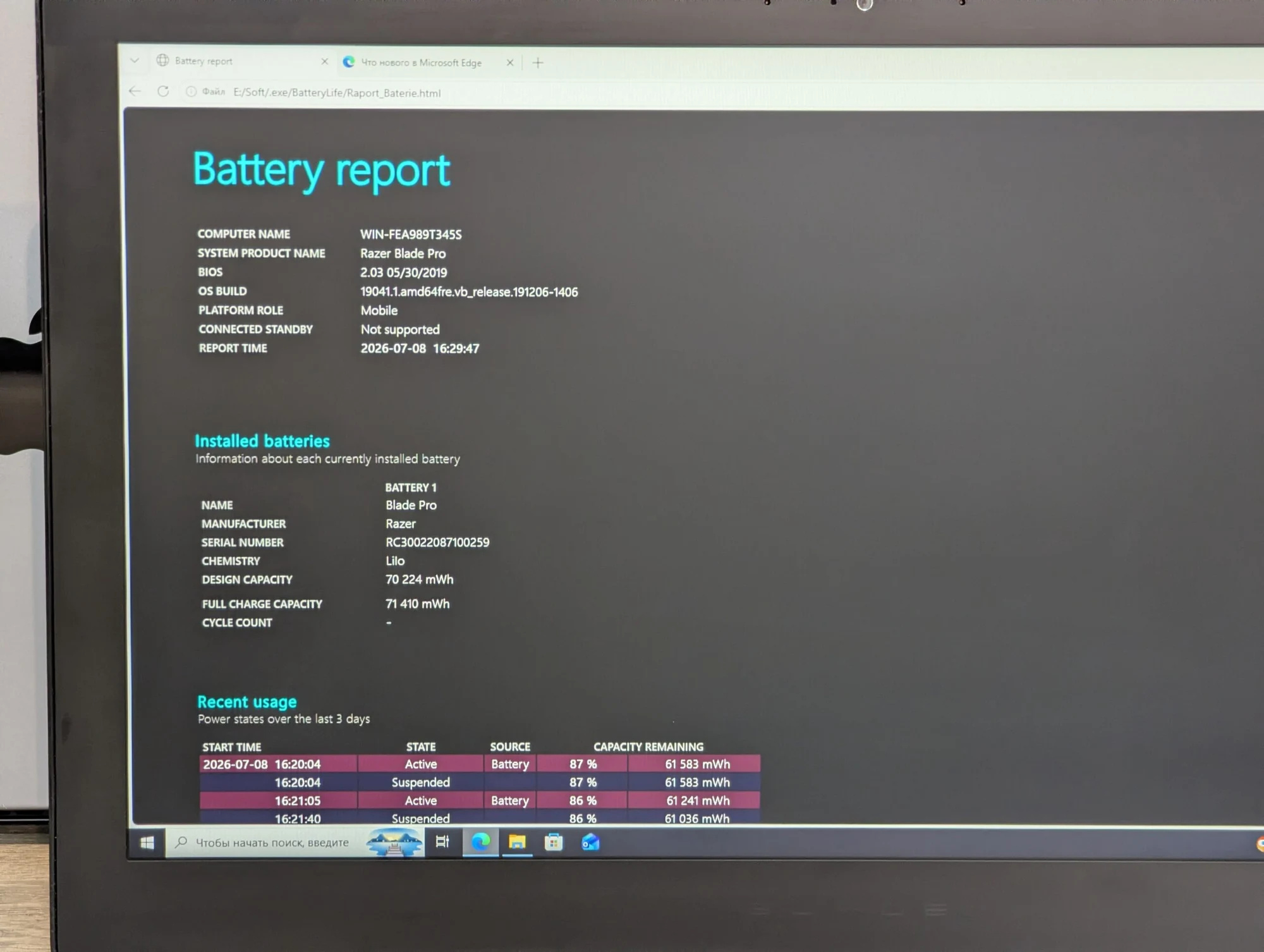Open the file info icon in address bar
Screen dimensions: 1264x952
pos(191,92)
